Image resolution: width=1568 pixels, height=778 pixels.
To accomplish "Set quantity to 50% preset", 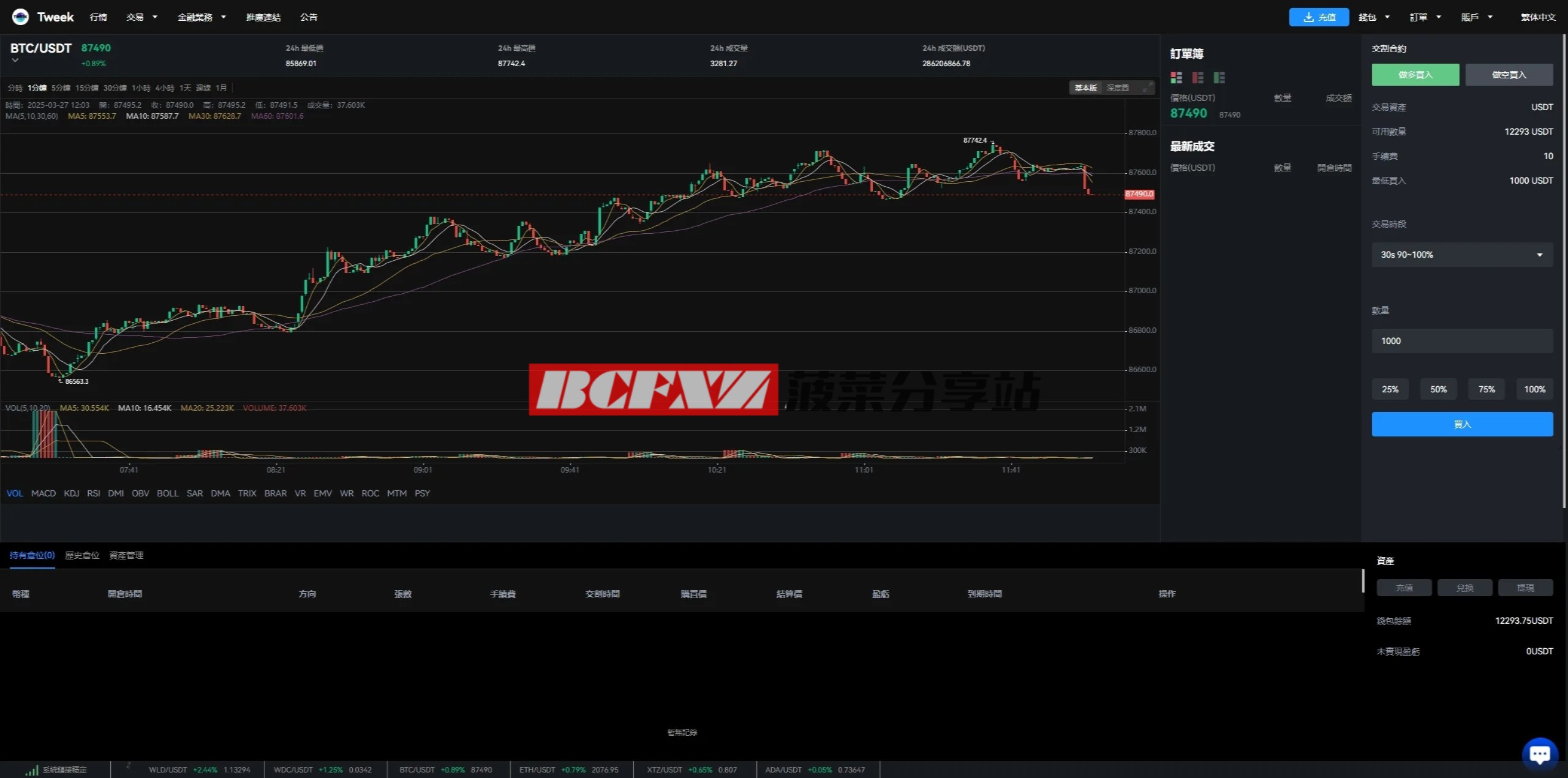I will tap(1438, 389).
